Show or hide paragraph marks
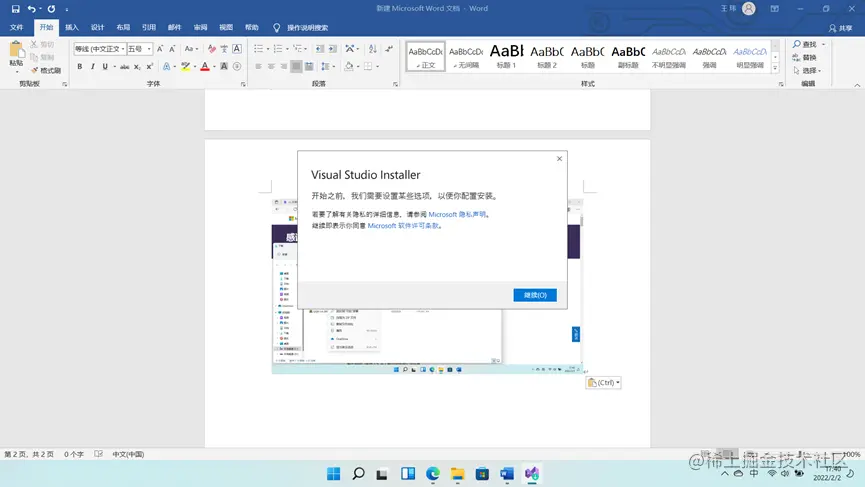Screen dimensions: 865x487 tap(389, 49)
